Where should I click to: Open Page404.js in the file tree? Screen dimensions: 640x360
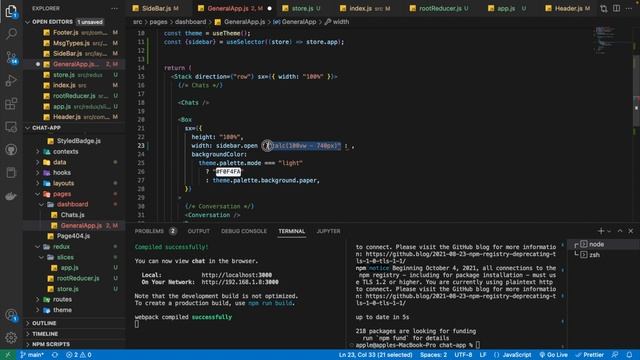point(73,236)
